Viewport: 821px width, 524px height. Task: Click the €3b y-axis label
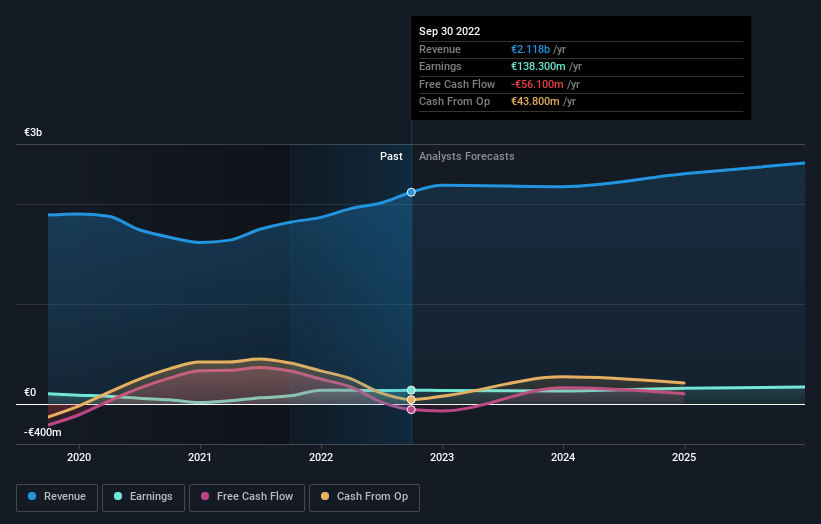coord(33,132)
